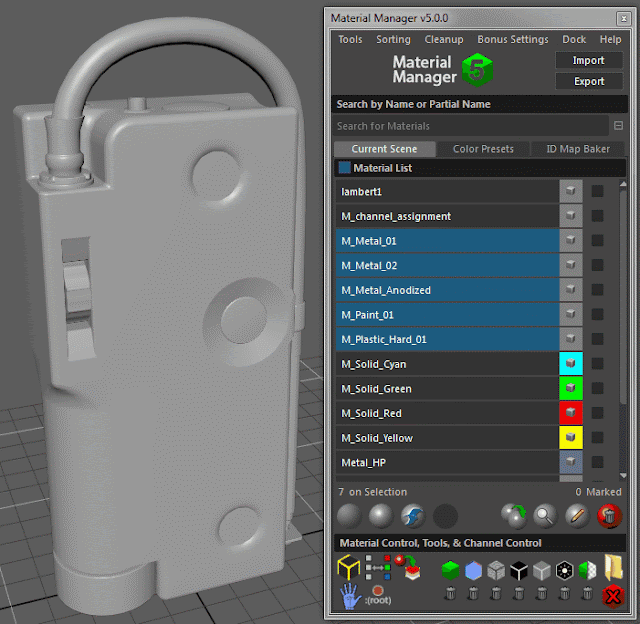Click the trash can under the green cube

(450, 593)
